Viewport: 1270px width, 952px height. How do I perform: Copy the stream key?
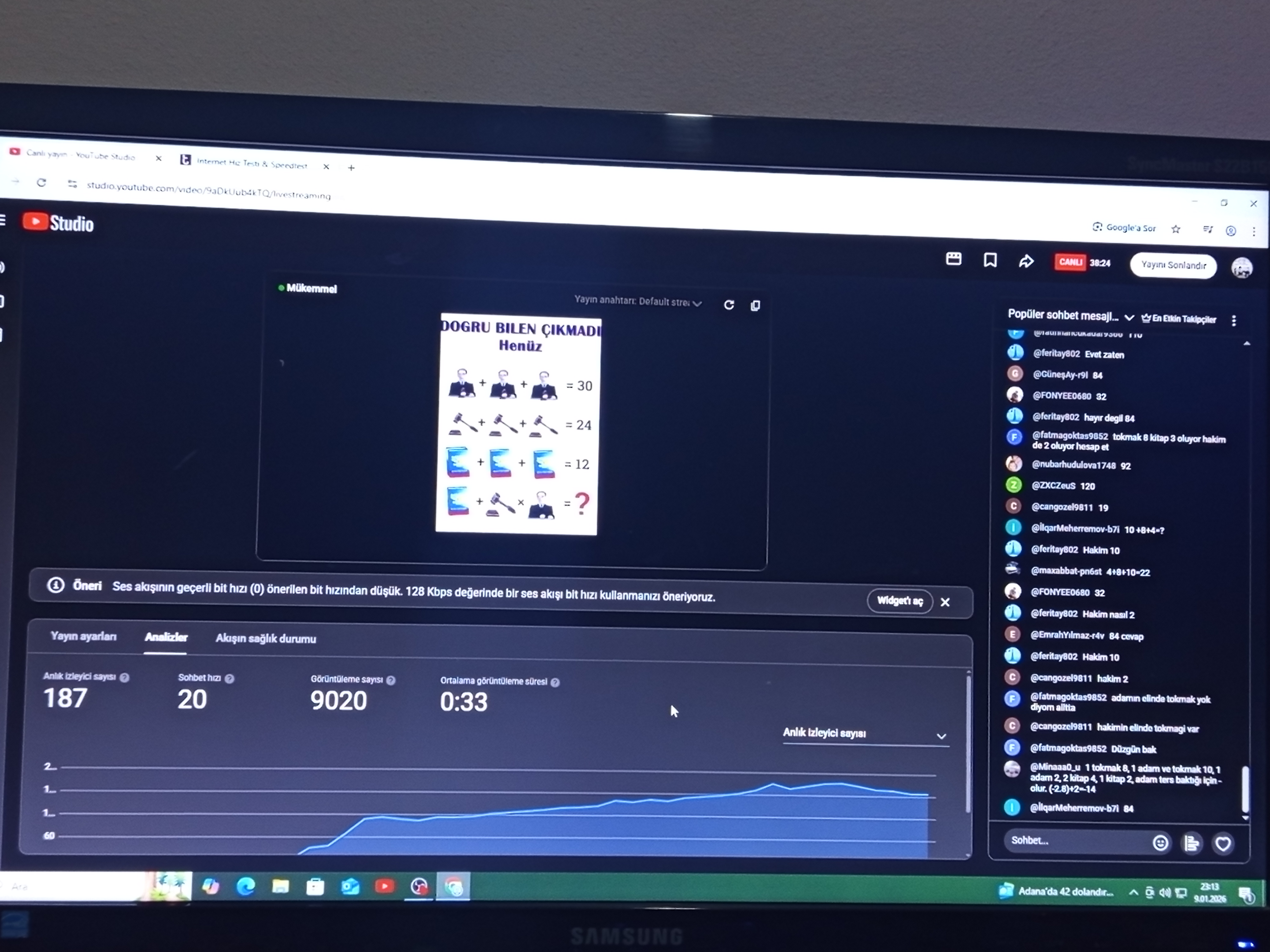pos(756,305)
